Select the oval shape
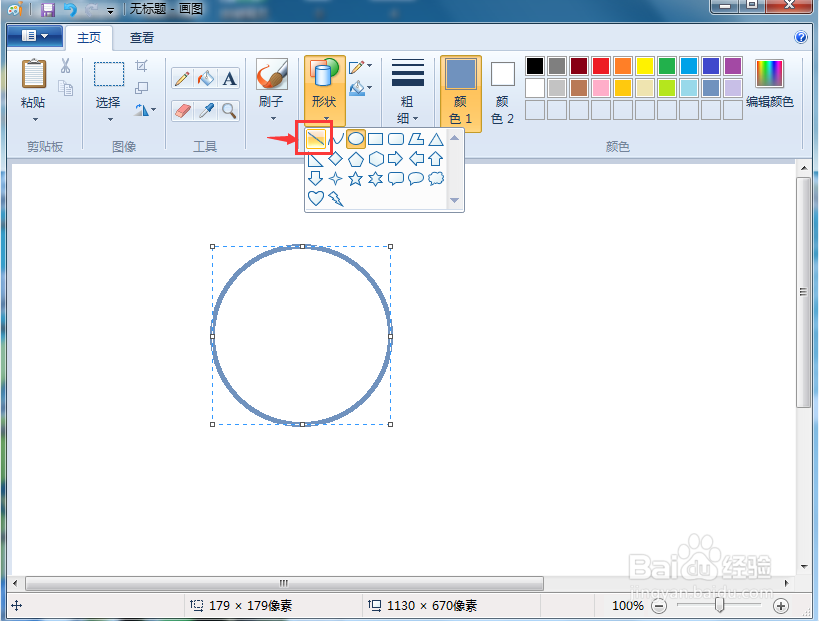 click(356, 139)
